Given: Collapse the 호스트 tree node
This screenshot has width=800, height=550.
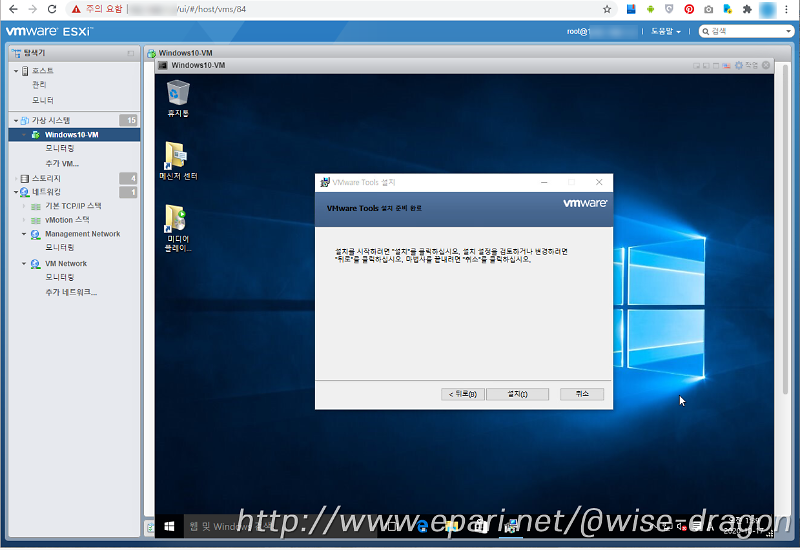Looking at the screenshot, I should click(x=16, y=71).
